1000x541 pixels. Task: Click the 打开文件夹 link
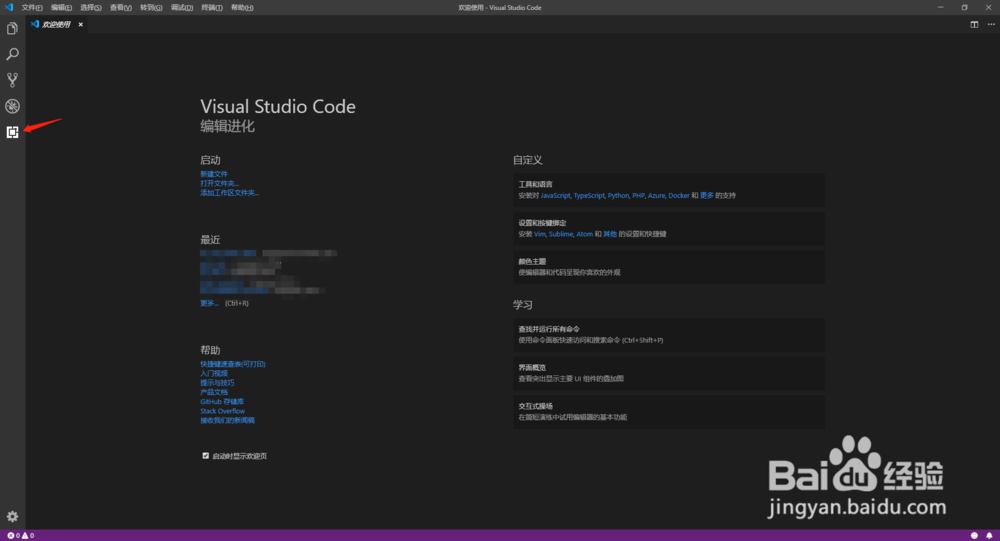219,183
